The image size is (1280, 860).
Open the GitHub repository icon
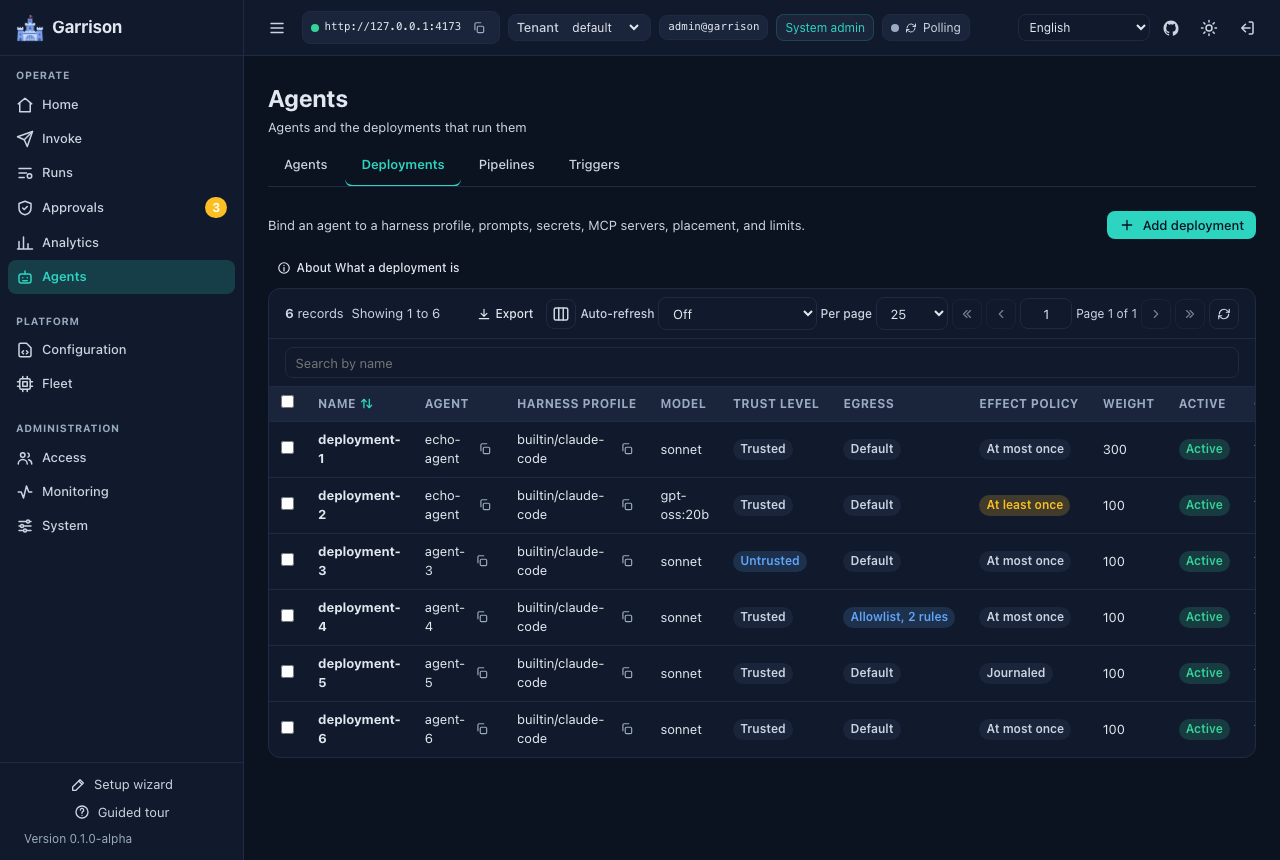(x=1171, y=28)
